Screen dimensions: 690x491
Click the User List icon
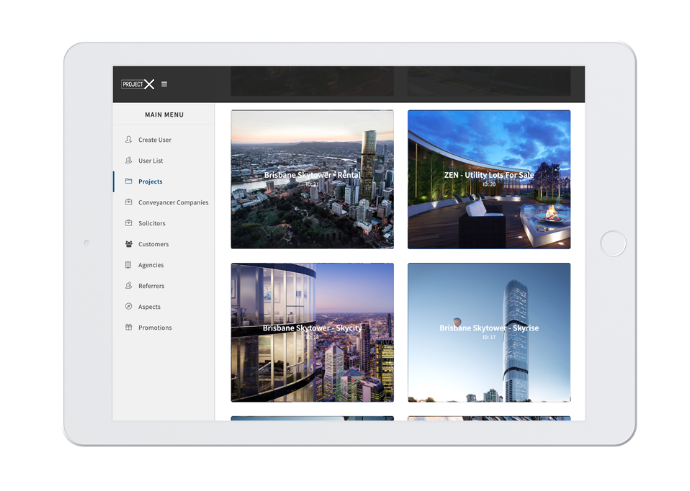coord(128,161)
